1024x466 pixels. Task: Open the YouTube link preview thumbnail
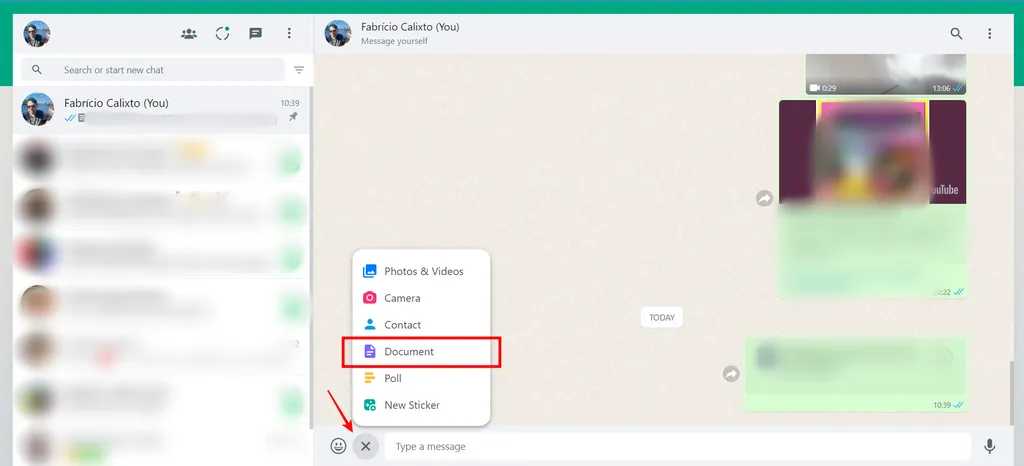tap(872, 152)
